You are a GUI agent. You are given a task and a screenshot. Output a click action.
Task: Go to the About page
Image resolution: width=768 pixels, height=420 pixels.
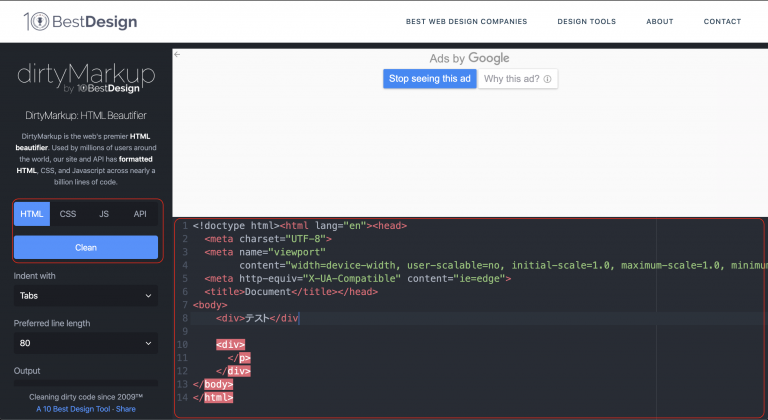point(660,22)
